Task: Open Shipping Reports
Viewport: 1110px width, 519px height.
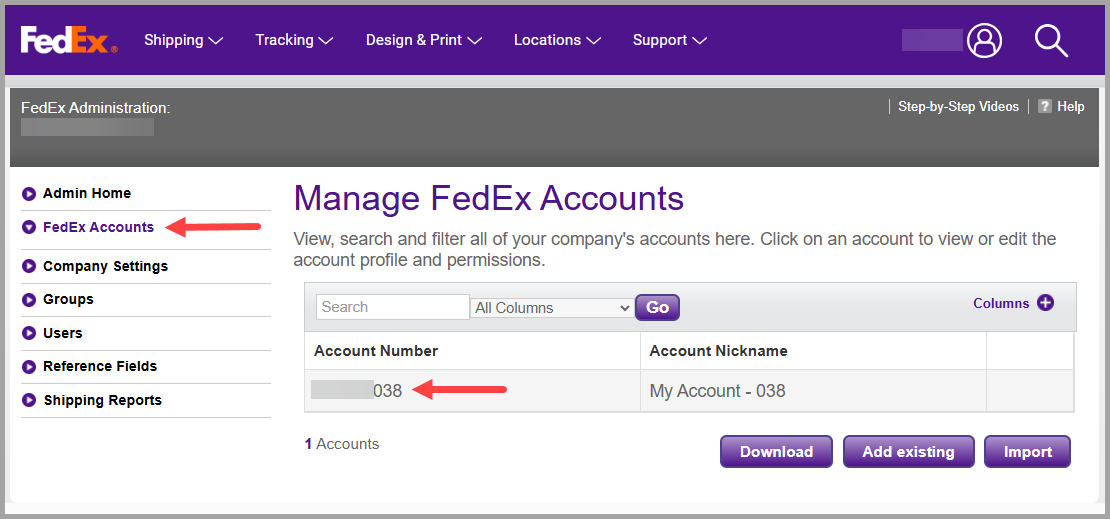Action: tap(103, 400)
